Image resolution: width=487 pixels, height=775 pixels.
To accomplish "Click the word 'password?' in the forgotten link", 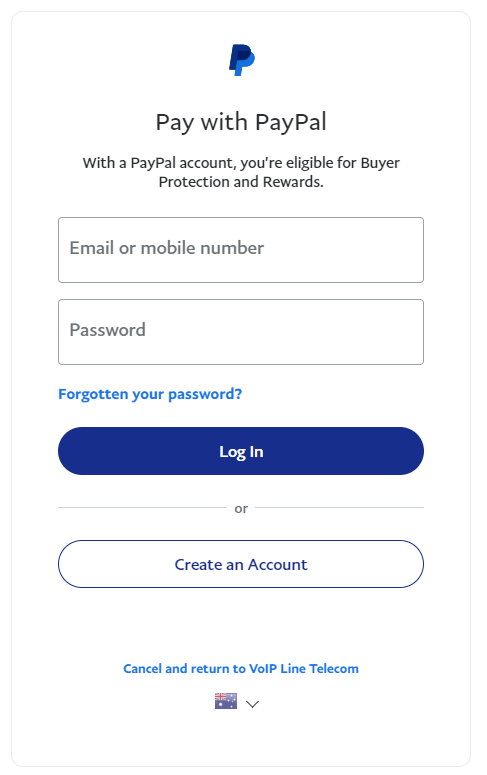I will [x=205, y=394].
